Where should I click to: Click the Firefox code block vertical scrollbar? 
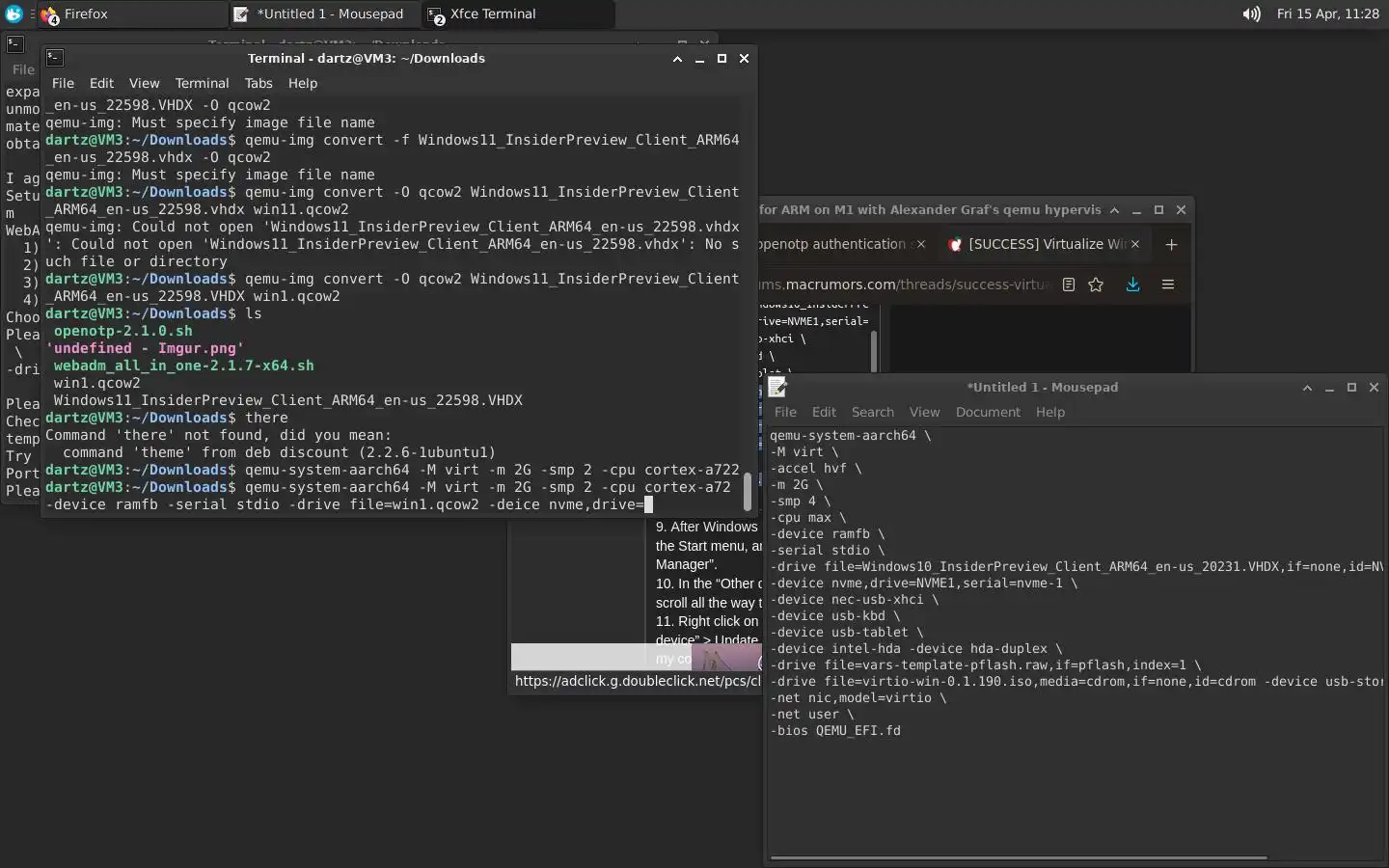[874, 351]
